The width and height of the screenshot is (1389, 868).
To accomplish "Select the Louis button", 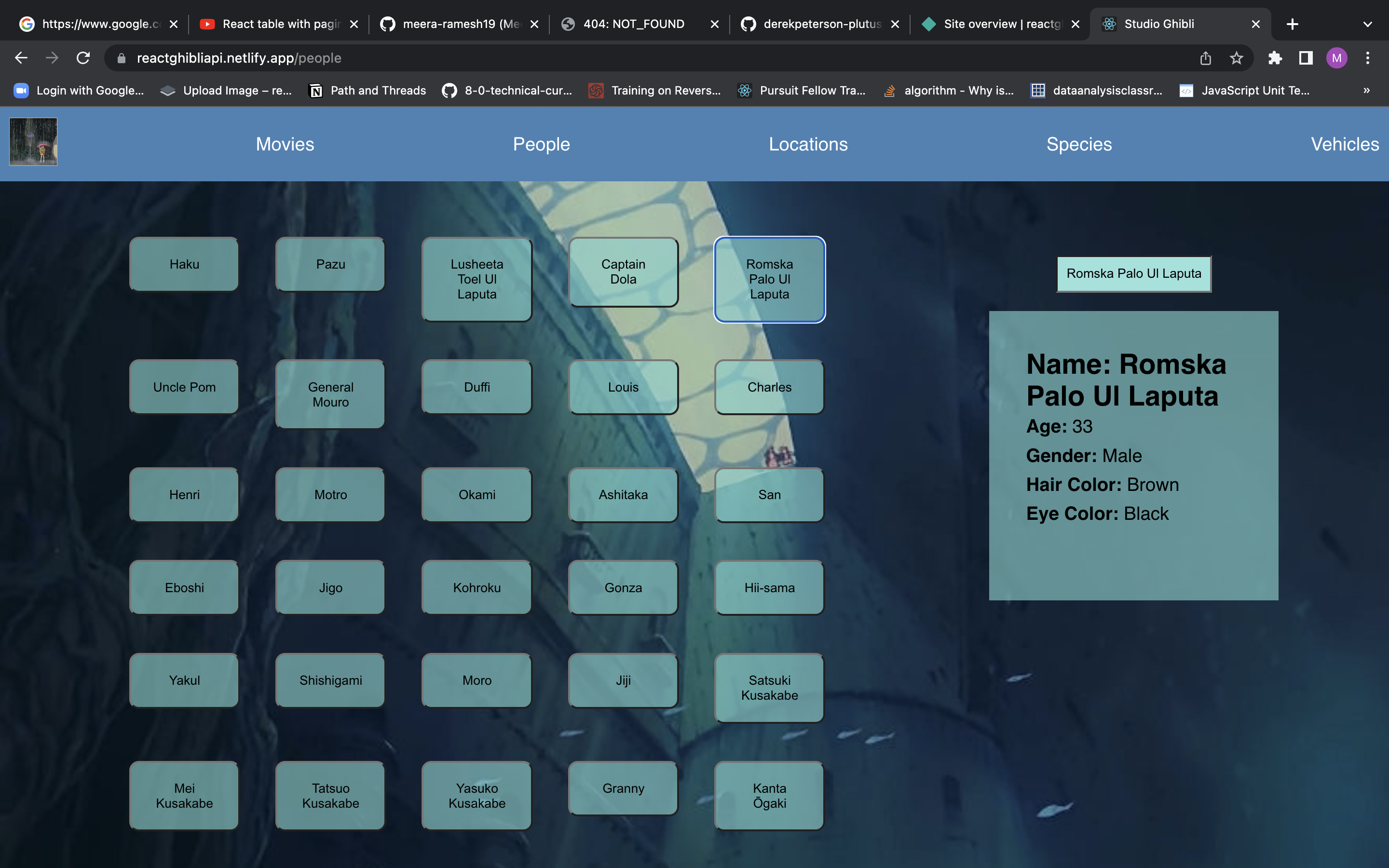I will [623, 387].
